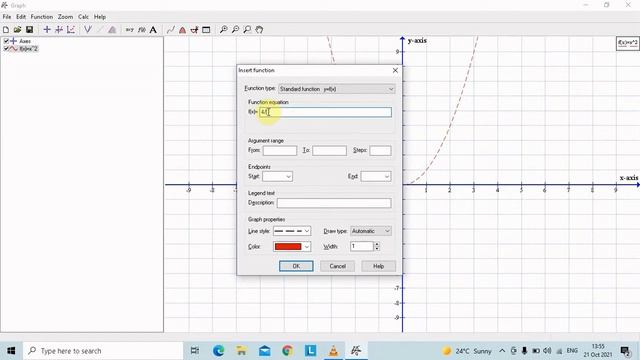Open Microsoft Edge from the taskbar

coord(218,351)
